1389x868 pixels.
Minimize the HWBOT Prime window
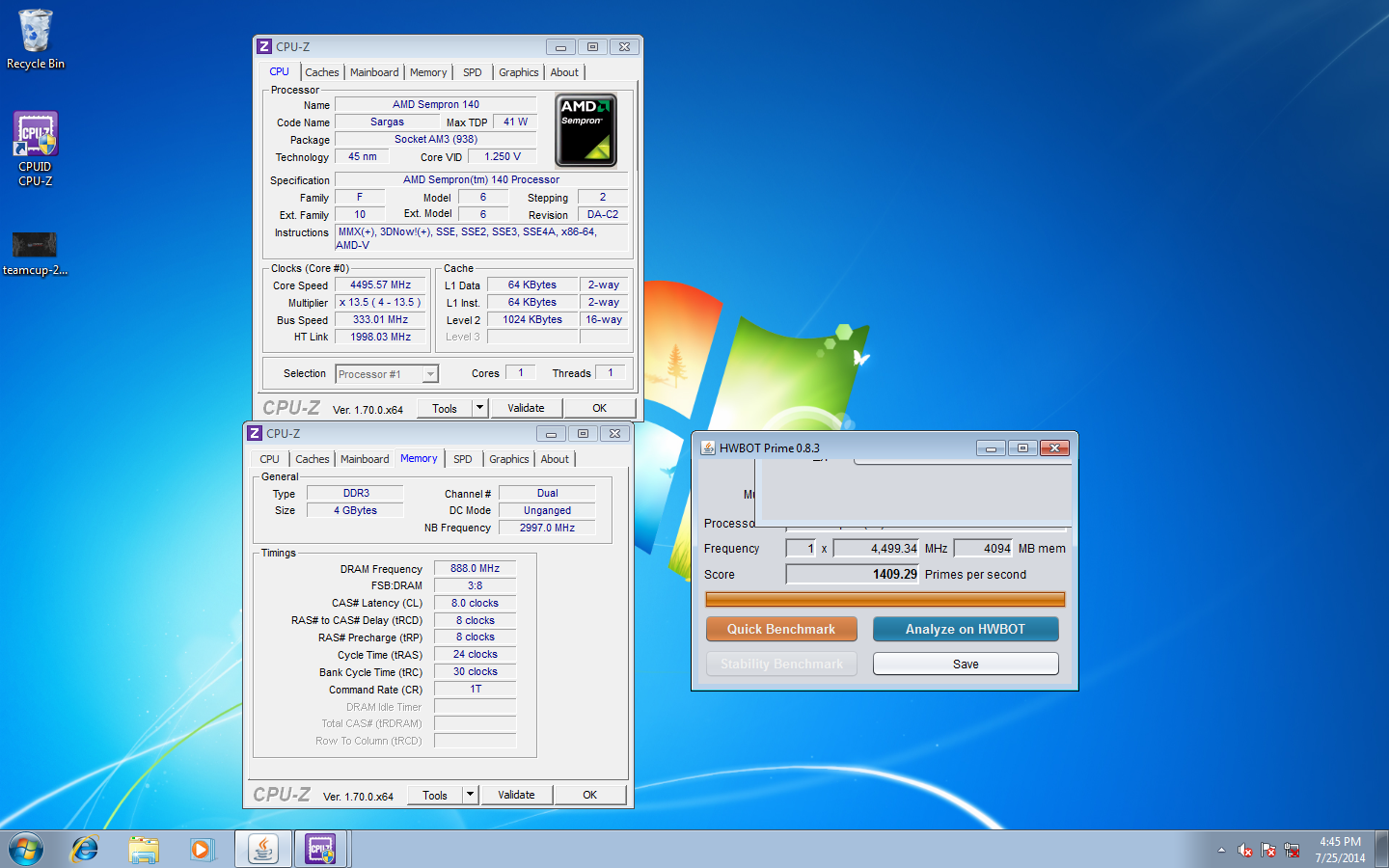click(x=991, y=448)
